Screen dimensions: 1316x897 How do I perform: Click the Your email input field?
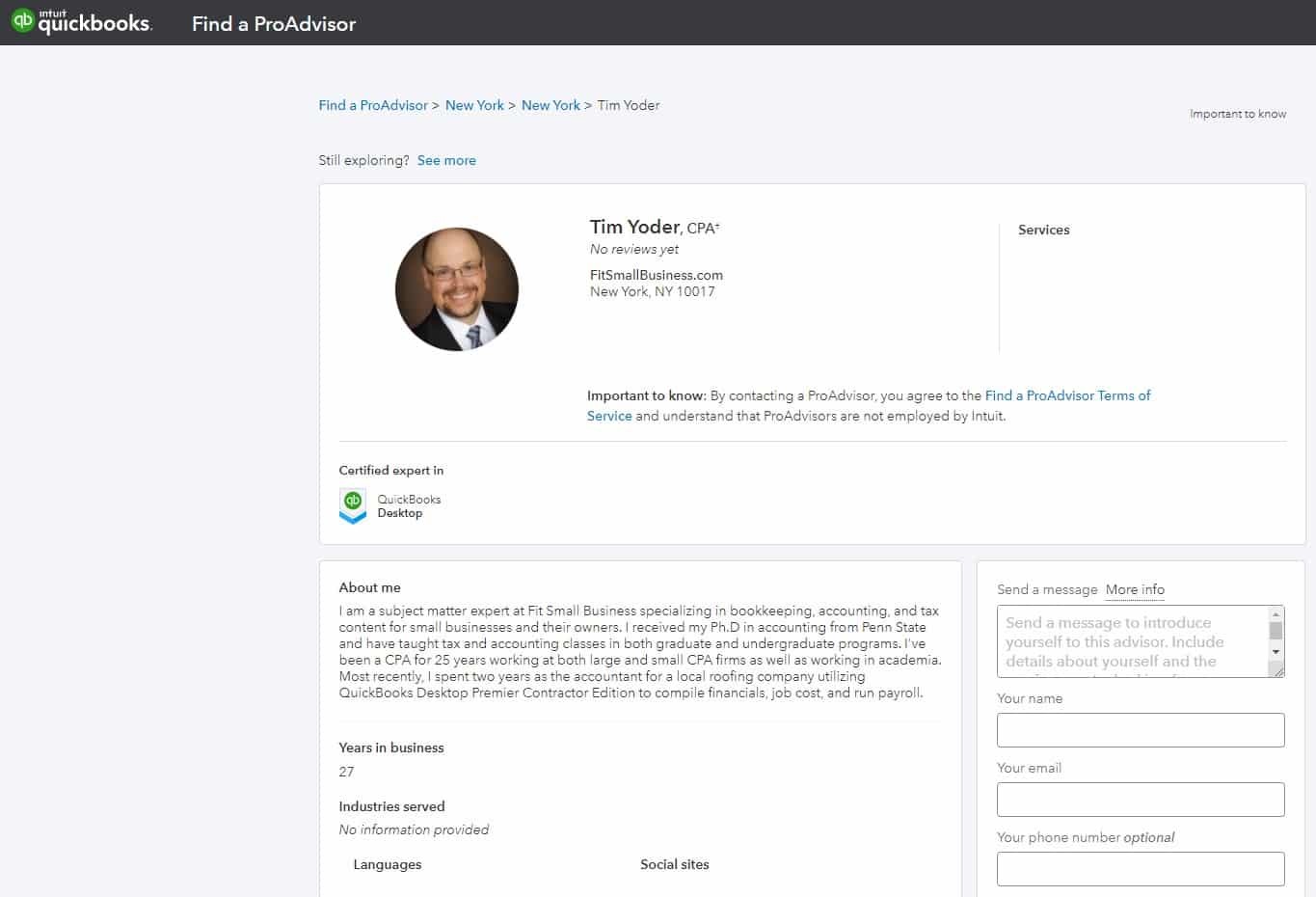(1141, 800)
